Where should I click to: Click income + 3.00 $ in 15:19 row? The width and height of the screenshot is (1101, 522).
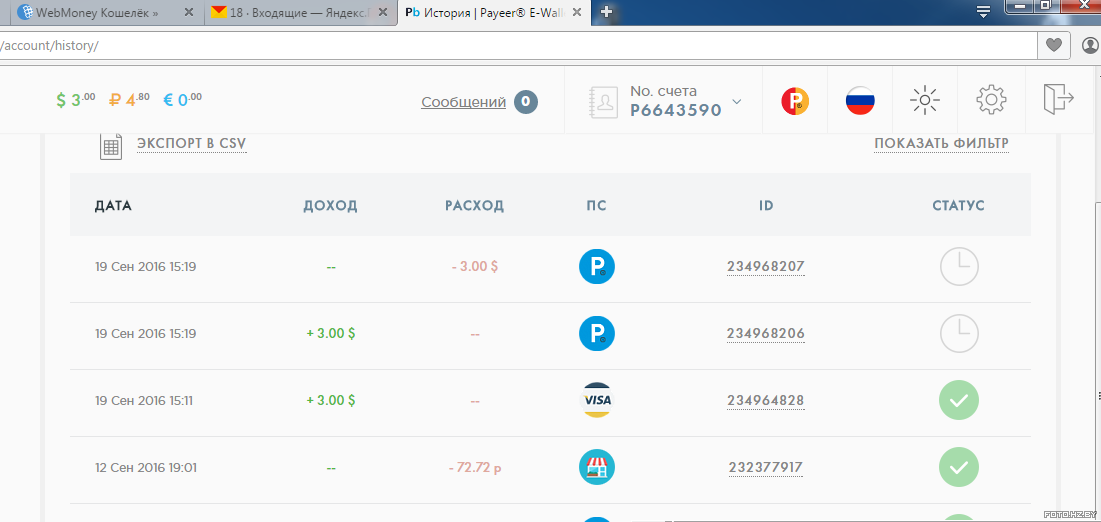pos(331,334)
